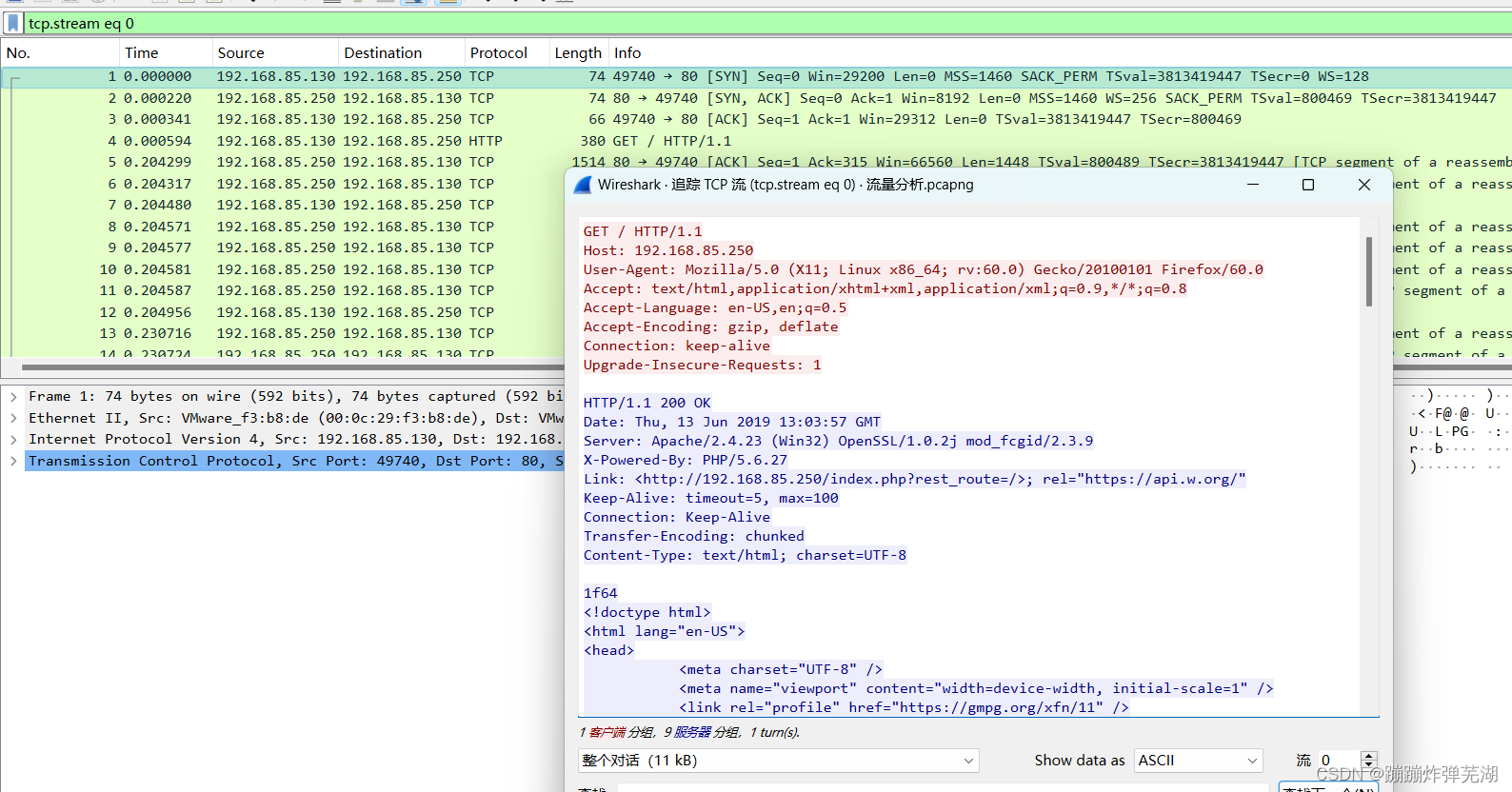Sort packets by the Source column header
Image resolution: width=1512 pixels, height=792 pixels.
(275, 53)
